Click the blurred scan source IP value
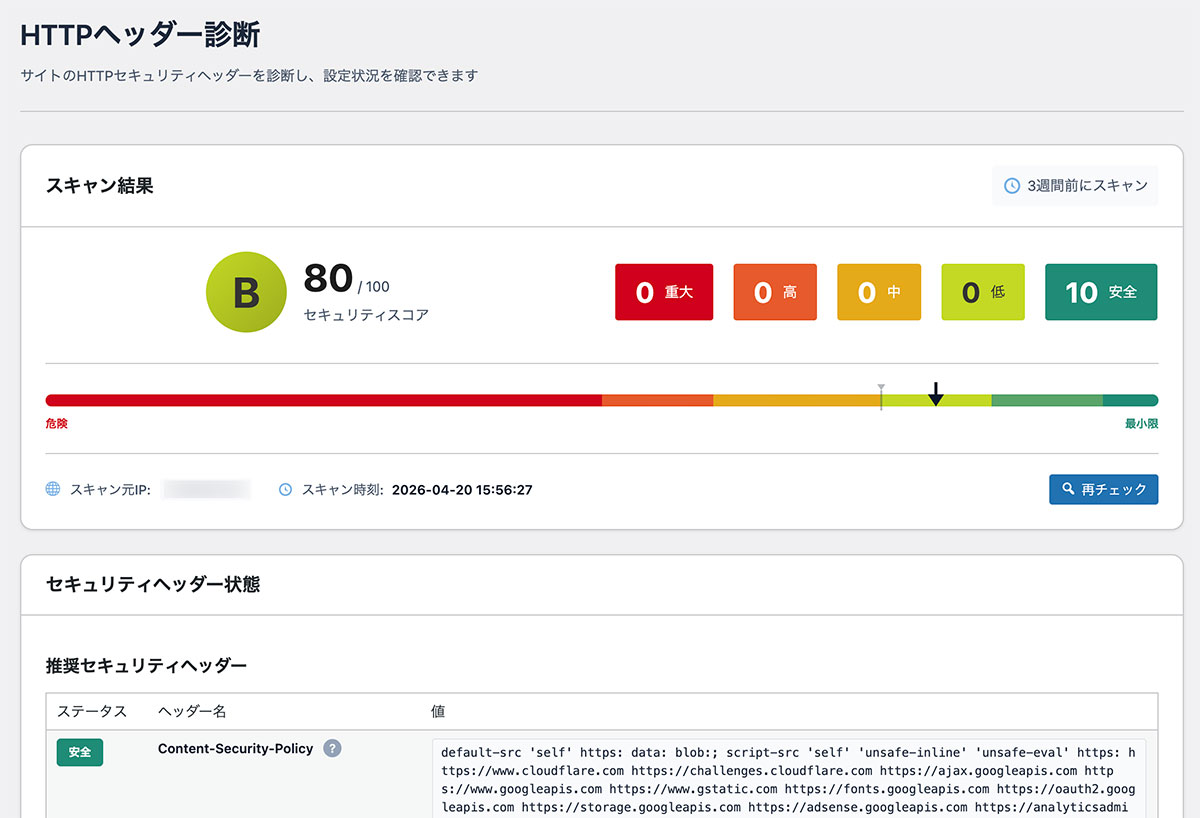Screen dimensions: 1200x818 pyautogui.click(x=207, y=489)
